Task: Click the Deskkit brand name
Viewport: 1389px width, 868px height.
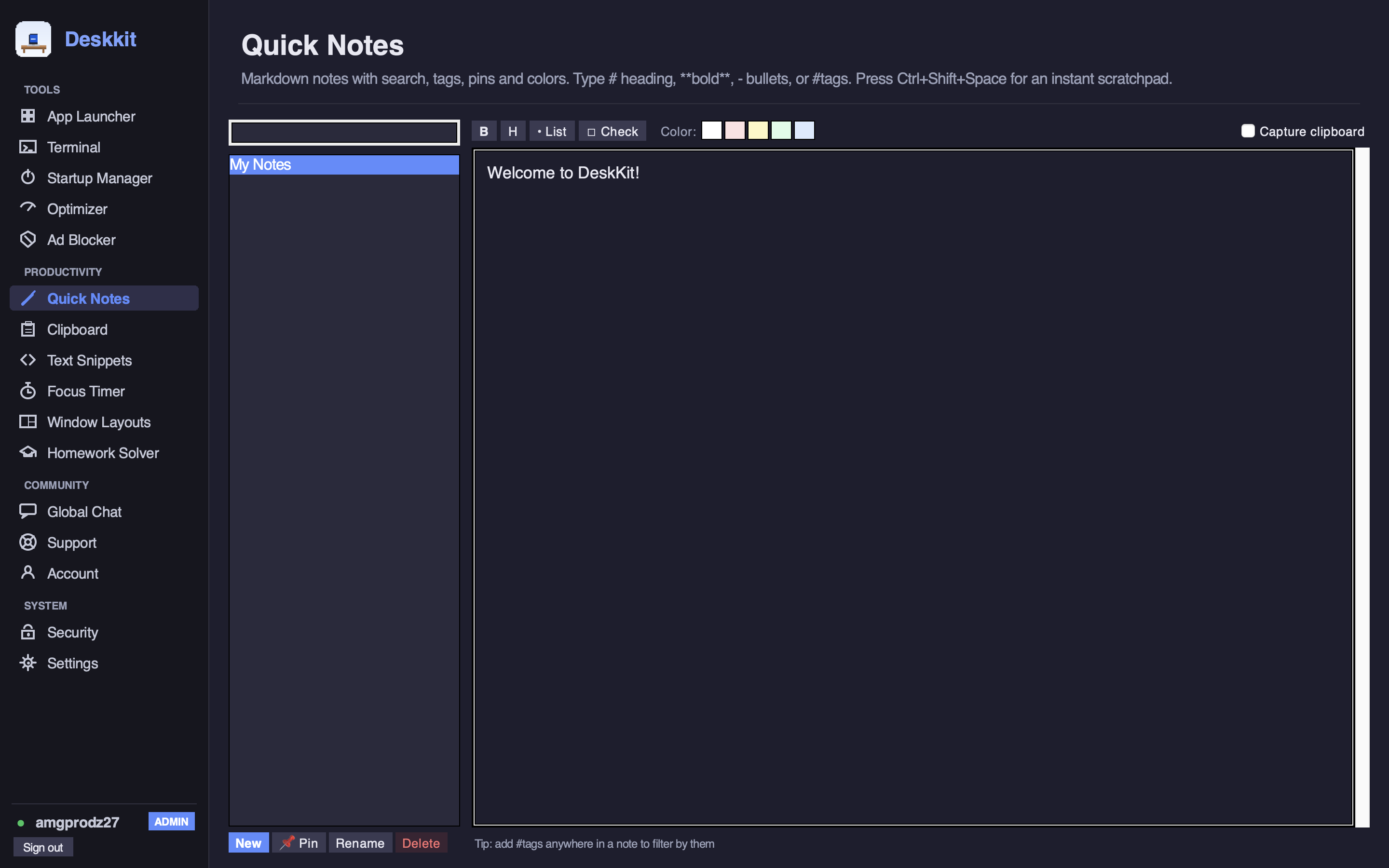Action: pyautogui.click(x=100, y=39)
